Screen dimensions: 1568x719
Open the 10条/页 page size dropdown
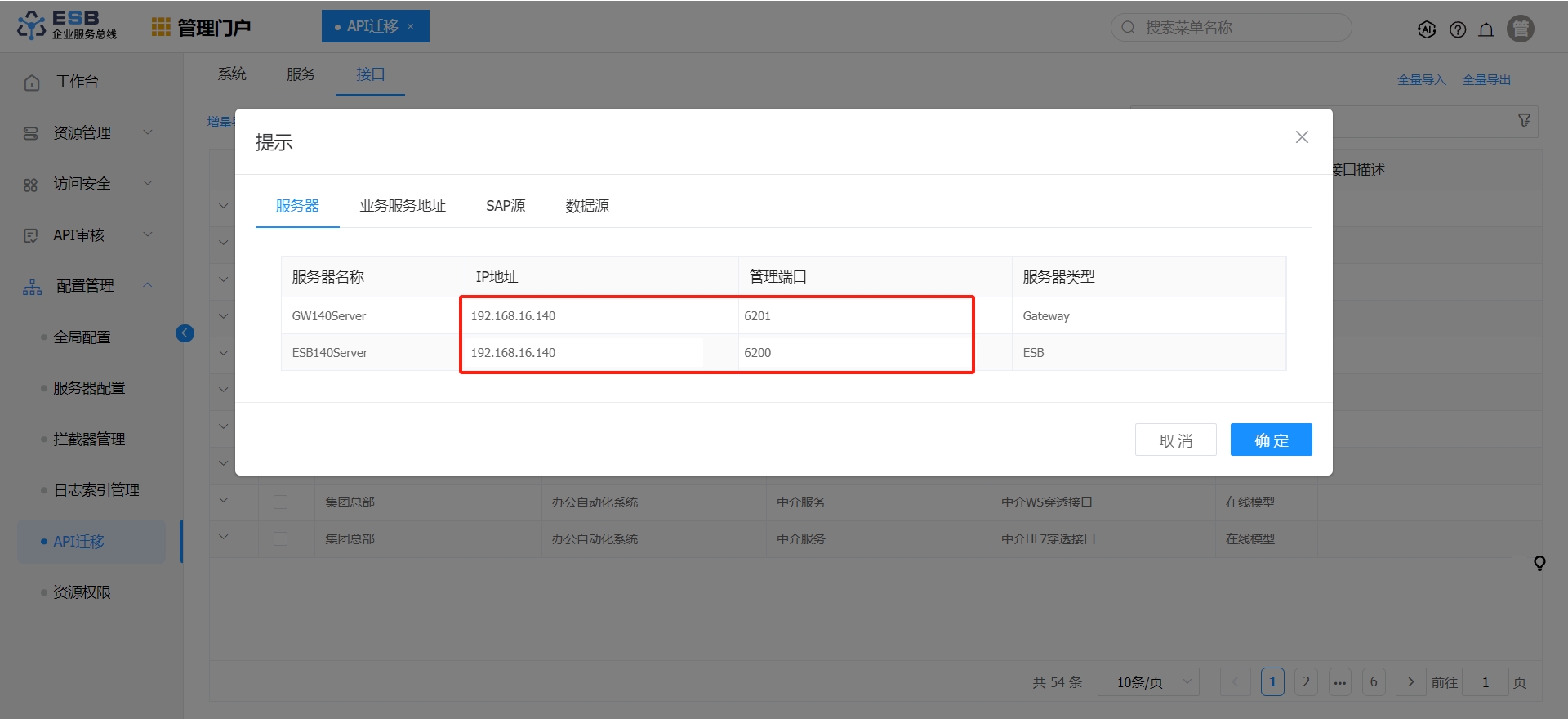(x=1147, y=681)
